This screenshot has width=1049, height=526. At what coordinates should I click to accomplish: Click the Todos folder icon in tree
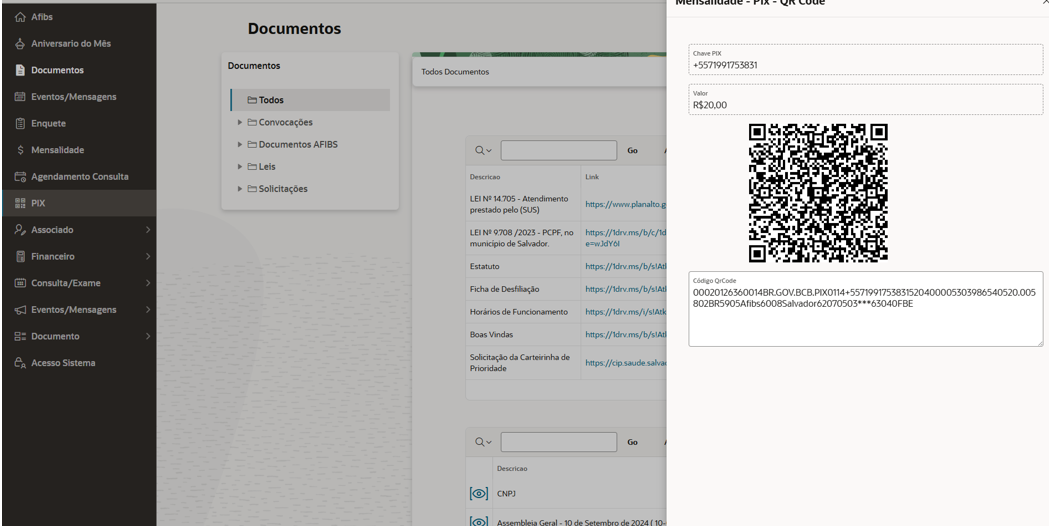252,100
